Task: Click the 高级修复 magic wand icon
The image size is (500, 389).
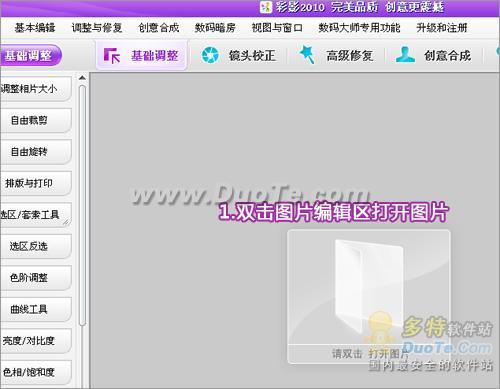Action: tap(307, 54)
